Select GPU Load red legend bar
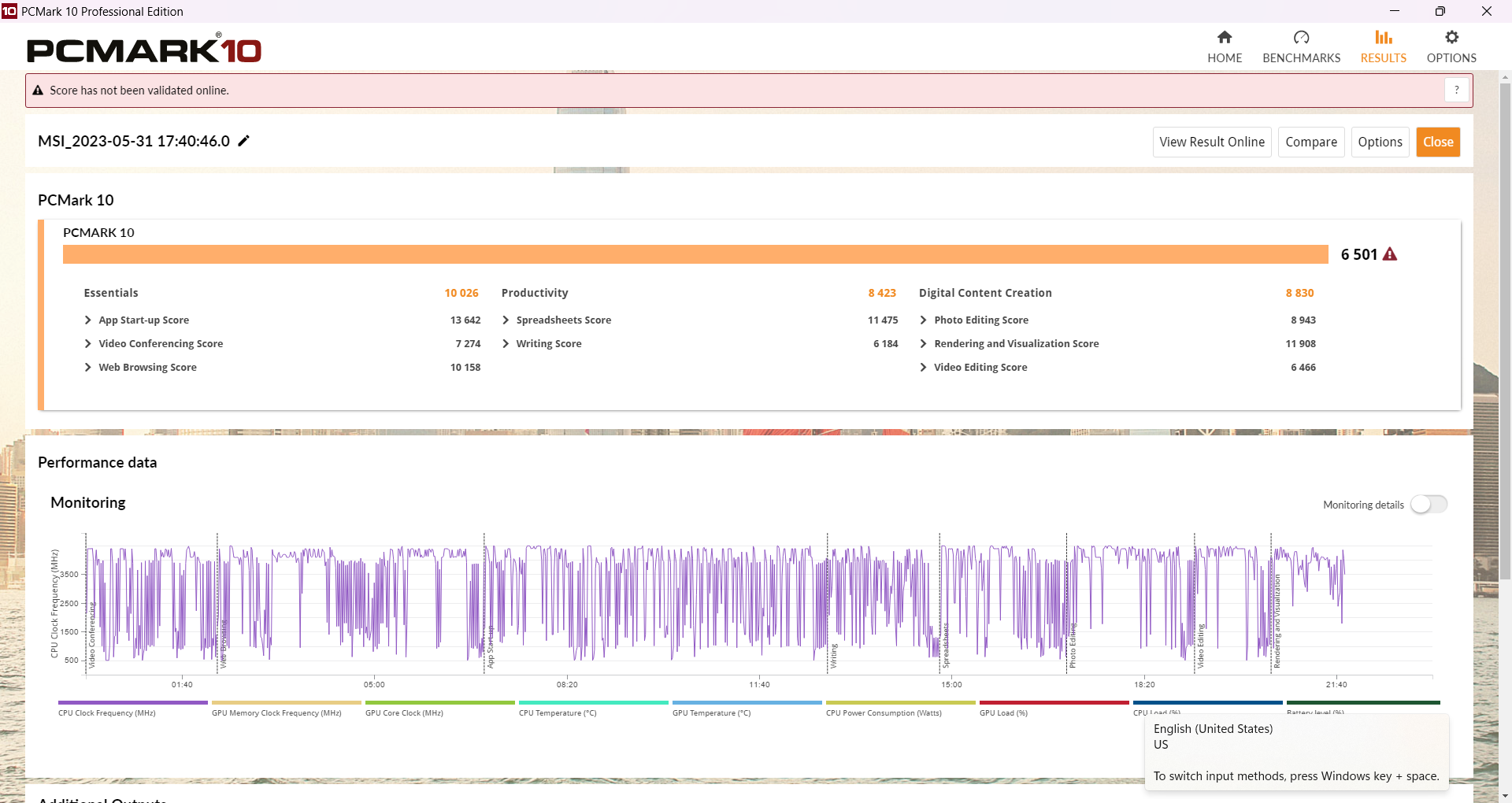The image size is (1512, 803). pos(1054,702)
